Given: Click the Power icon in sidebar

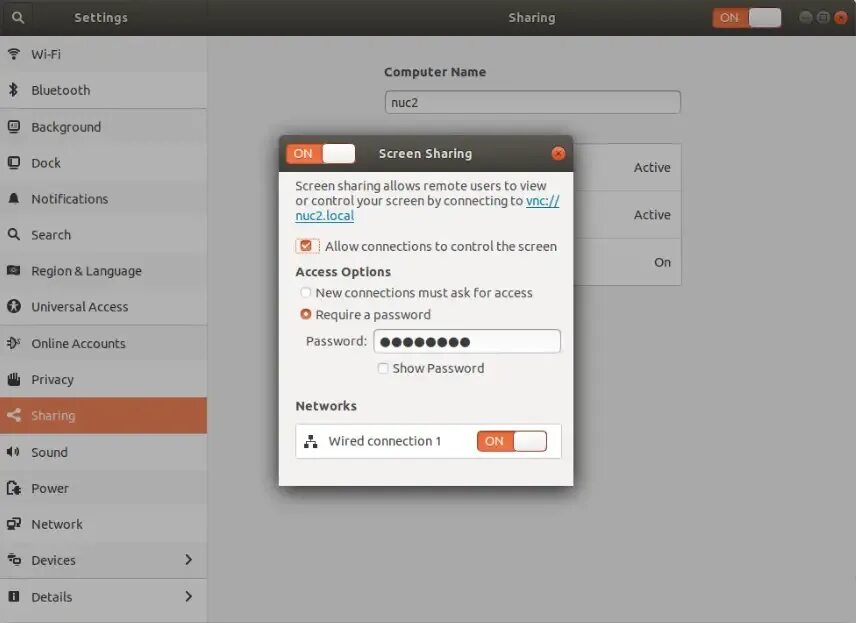Looking at the screenshot, I should (x=14, y=488).
